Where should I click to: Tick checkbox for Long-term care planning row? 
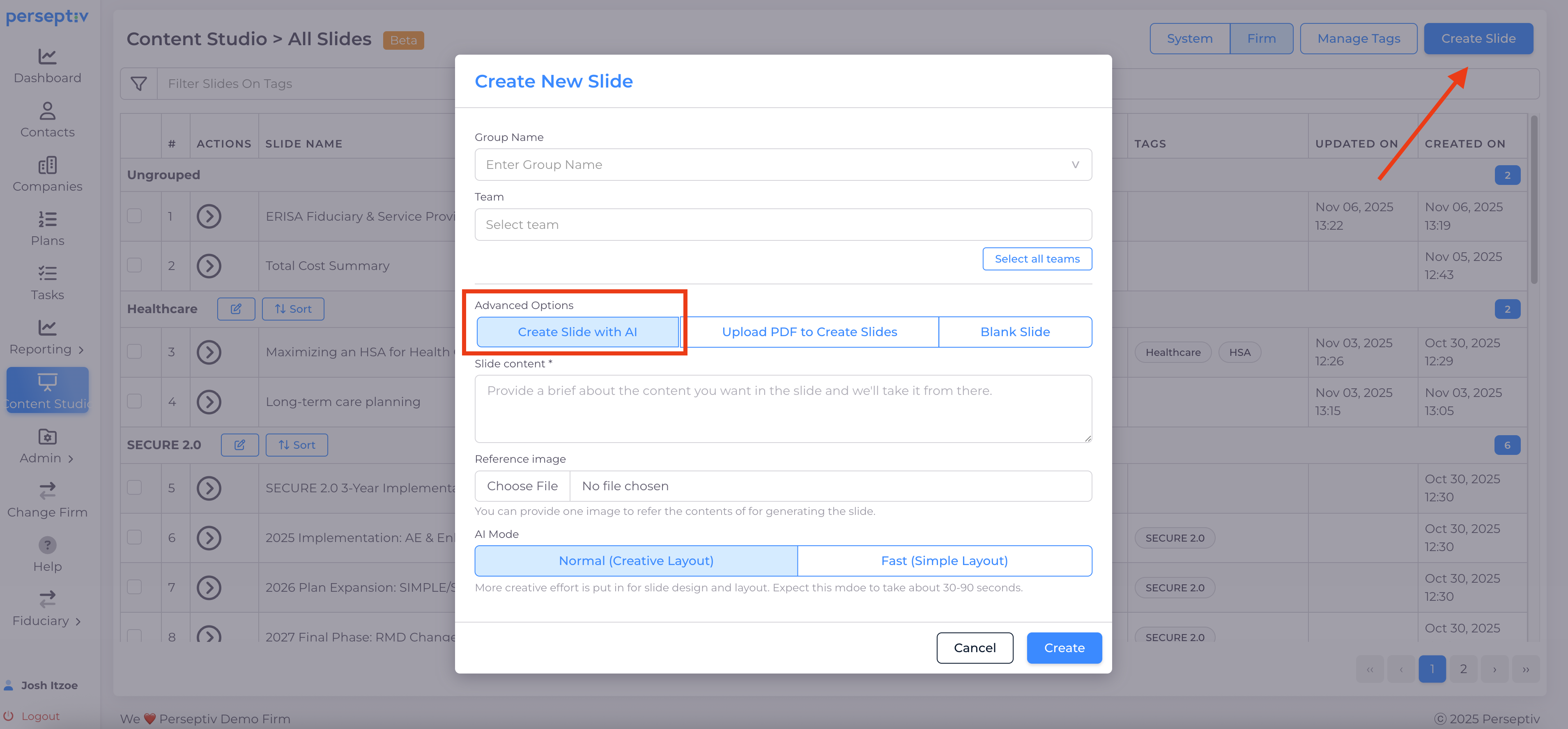tap(135, 401)
